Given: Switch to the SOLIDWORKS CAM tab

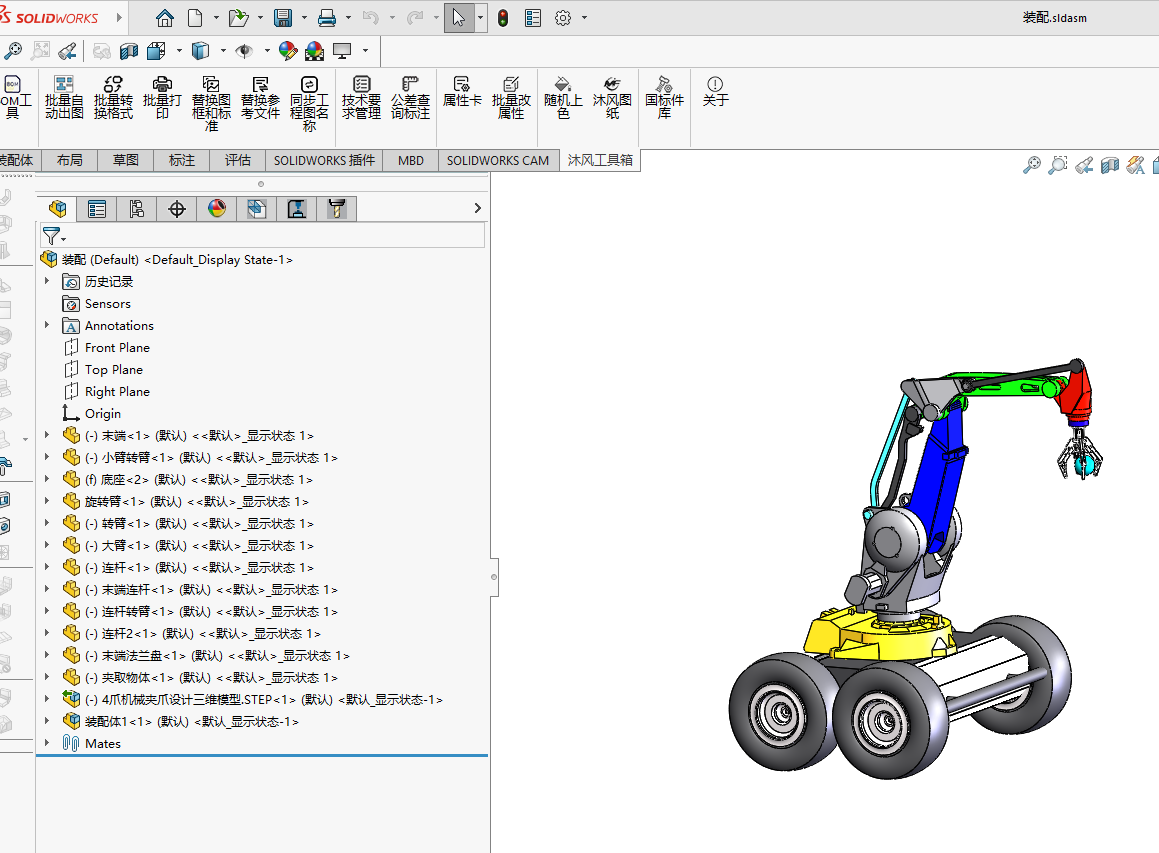Looking at the screenshot, I should tap(497, 160).
